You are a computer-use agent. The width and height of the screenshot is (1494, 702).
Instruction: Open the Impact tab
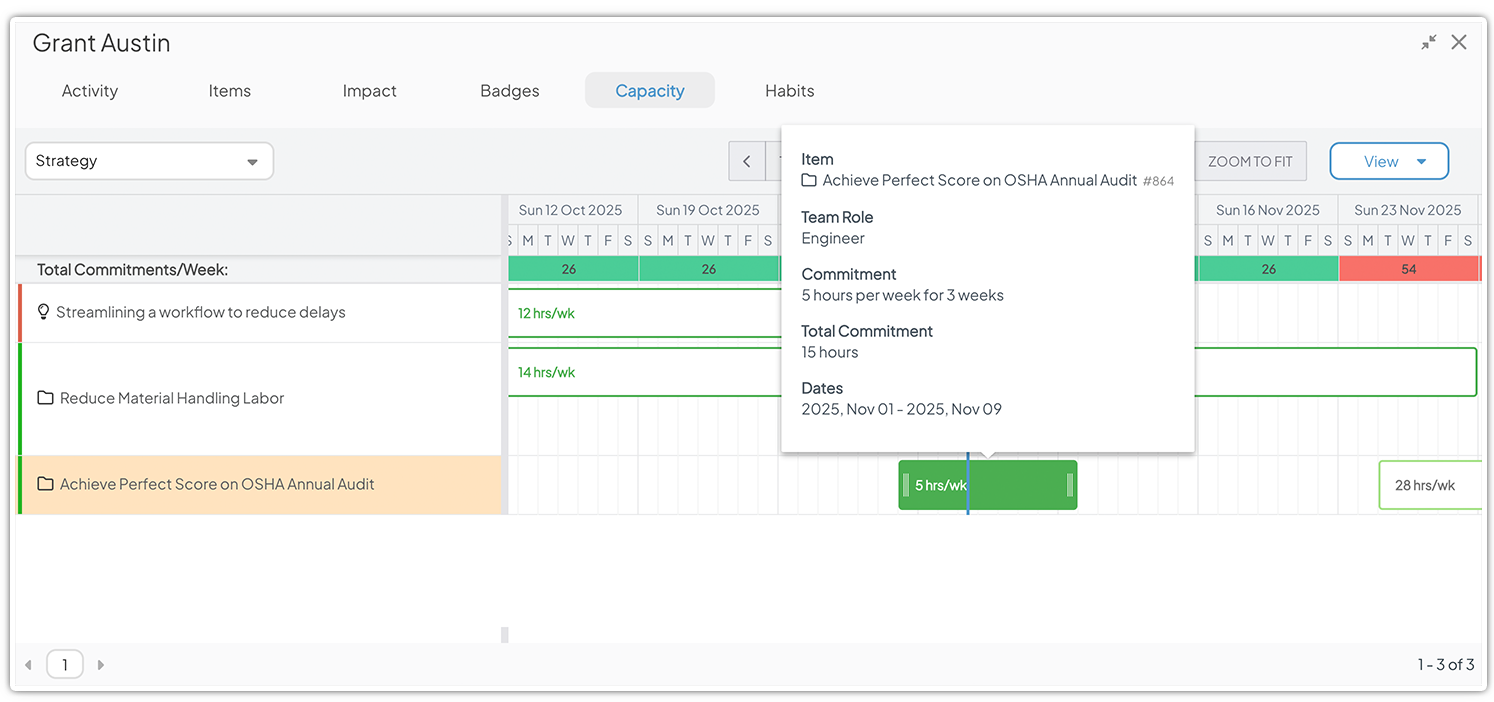pos(369,90)
